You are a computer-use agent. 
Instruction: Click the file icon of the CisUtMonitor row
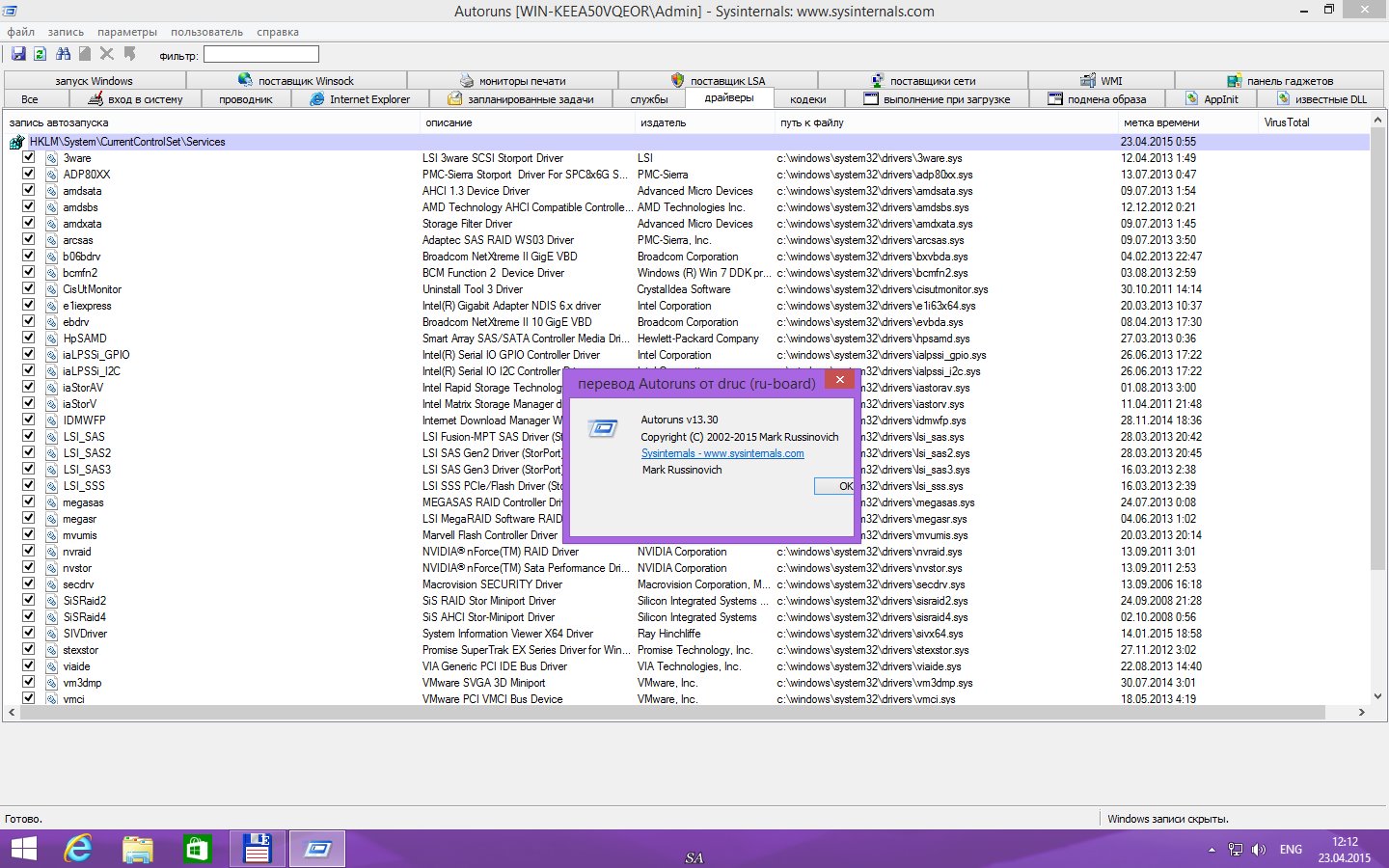[51, 289]
